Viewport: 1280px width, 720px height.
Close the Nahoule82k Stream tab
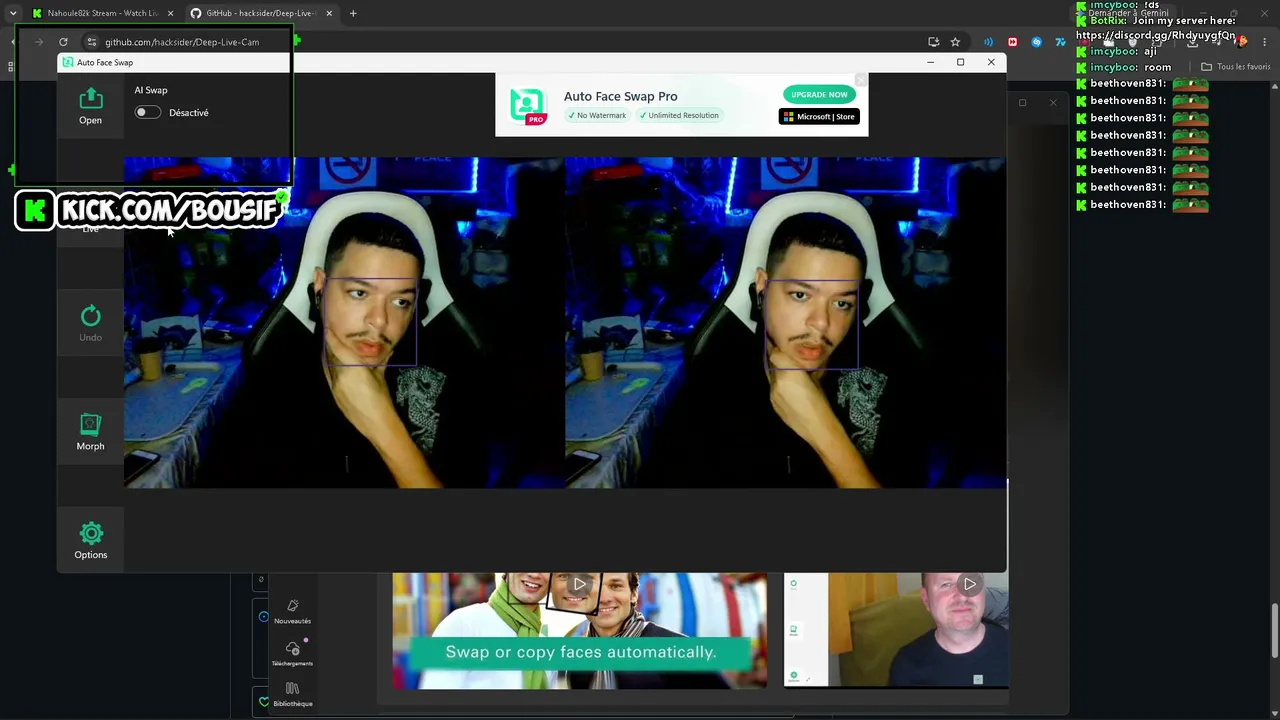(x=170, y=13)
